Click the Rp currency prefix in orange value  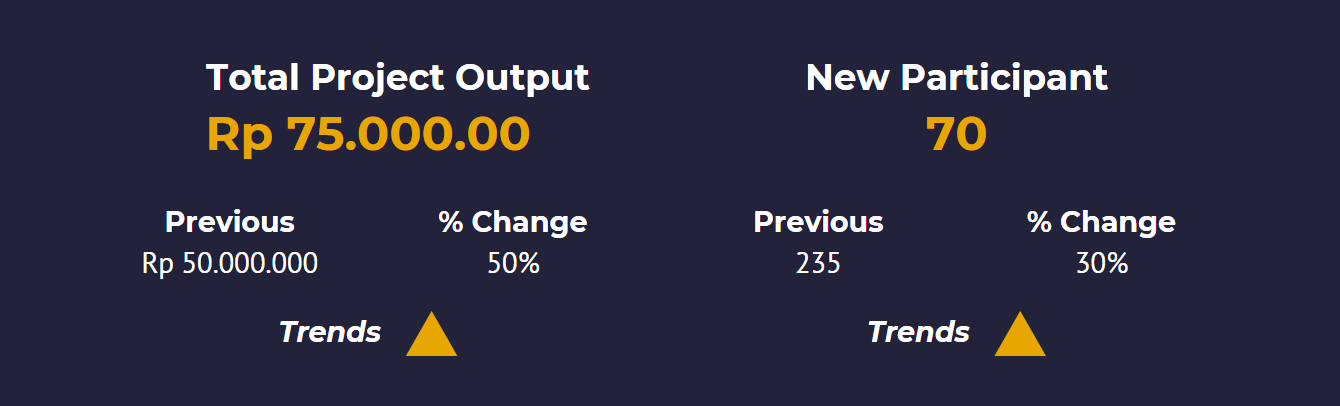(240, 136)
